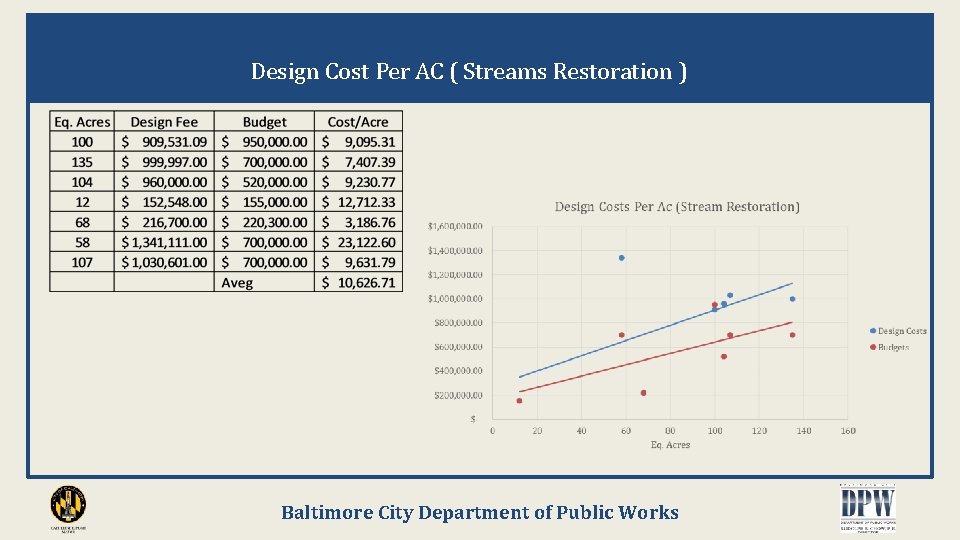Viewport: 960px width, 540px height.
Task: Select the Eq. Acres cell 100
Action: 82,141
